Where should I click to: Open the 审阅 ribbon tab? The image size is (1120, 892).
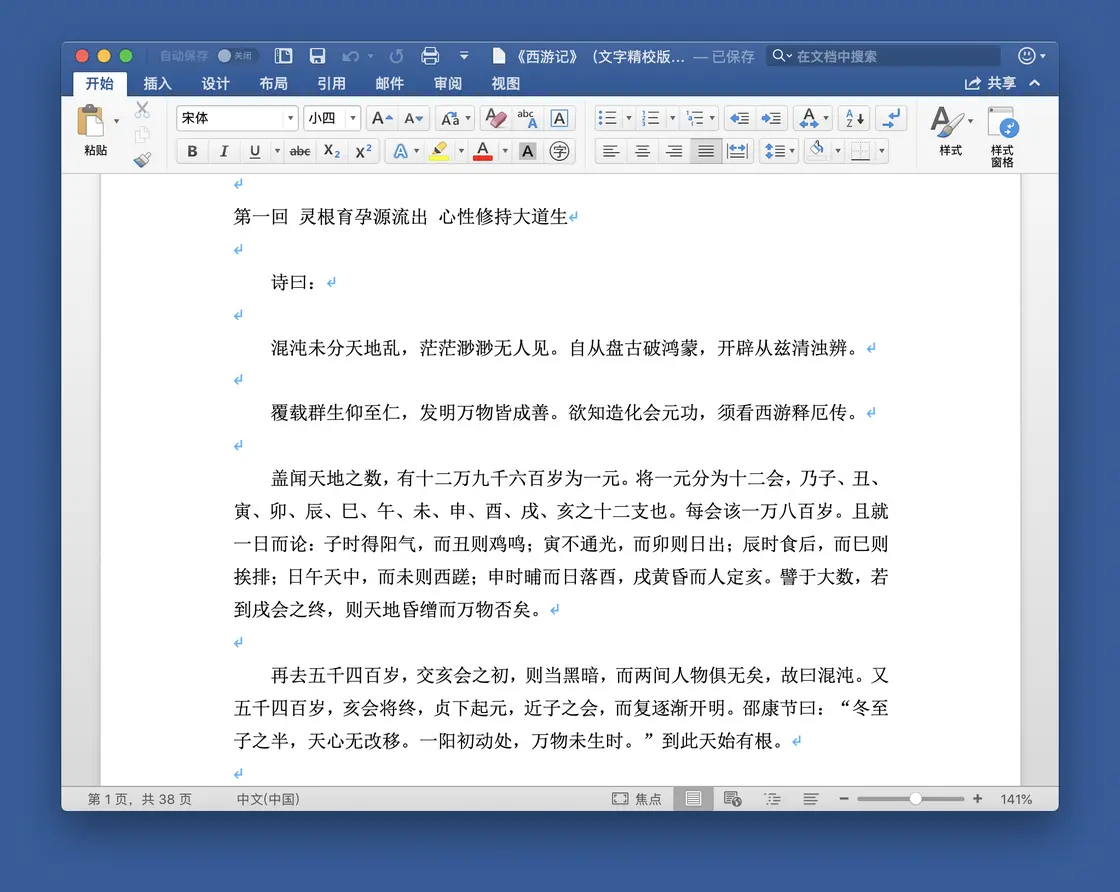point(447,84)
